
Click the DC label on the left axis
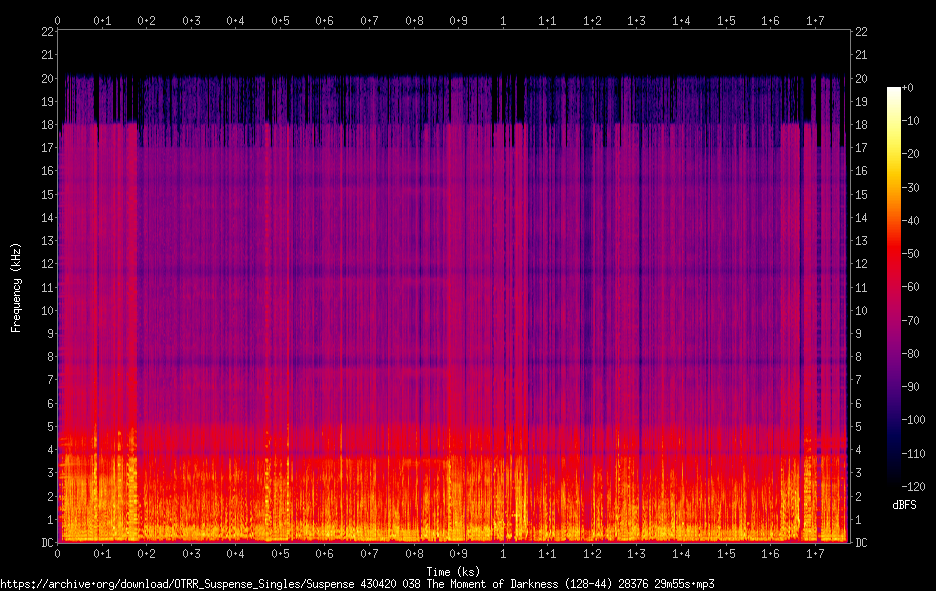click(48, 542)
